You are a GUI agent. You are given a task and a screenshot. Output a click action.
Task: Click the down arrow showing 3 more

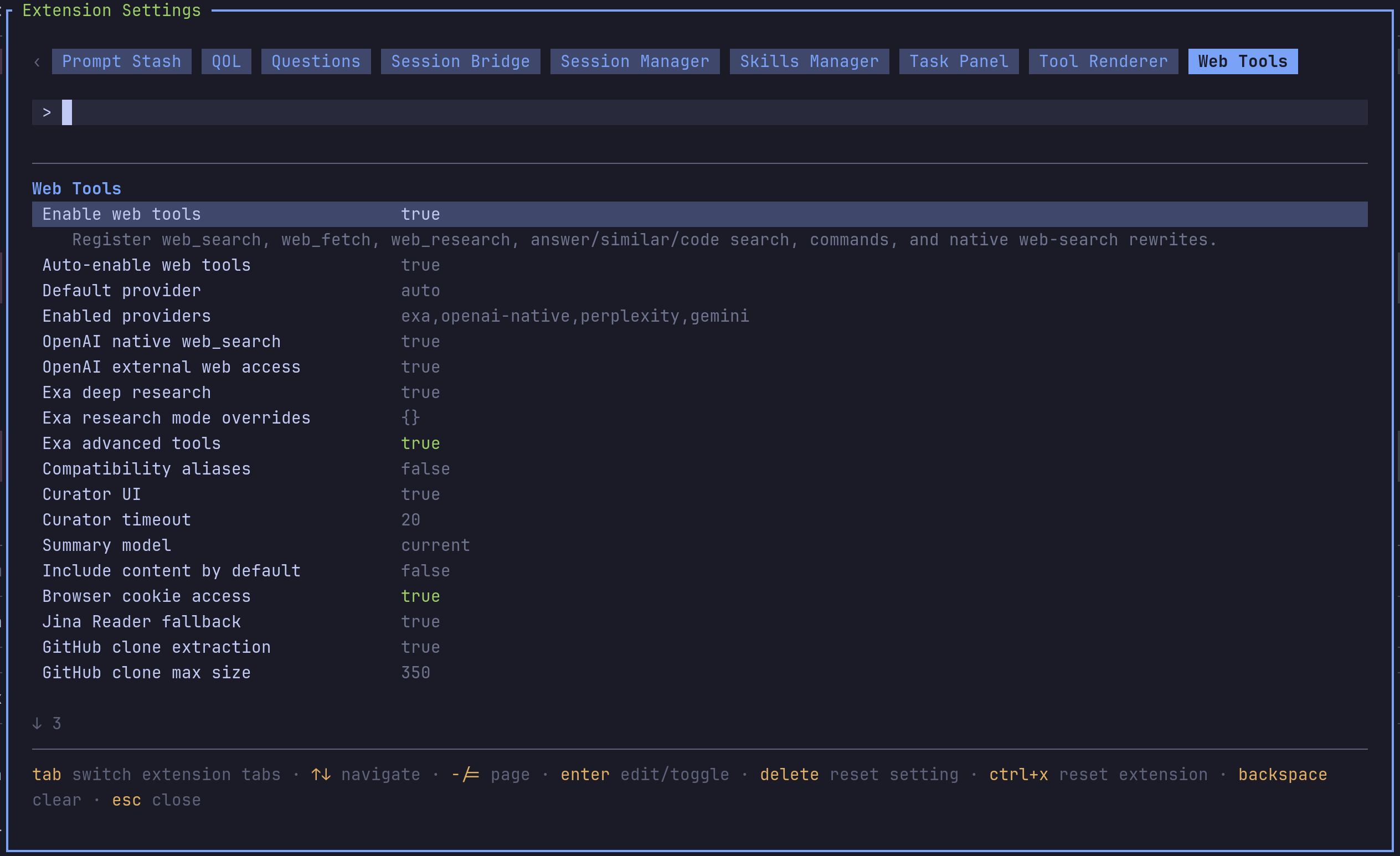(47, 724)
